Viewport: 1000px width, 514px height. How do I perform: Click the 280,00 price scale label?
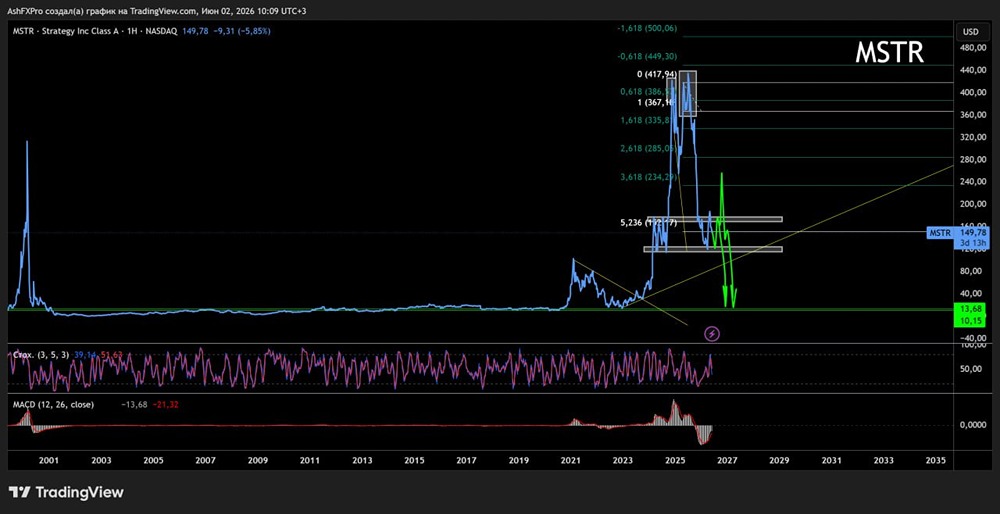tap(971, 159)
